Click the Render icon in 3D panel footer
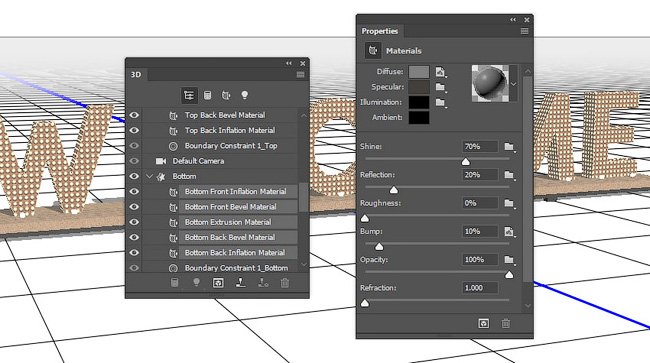Image resolution: width=650 pixels, height=363 pixels. [218, 283]
